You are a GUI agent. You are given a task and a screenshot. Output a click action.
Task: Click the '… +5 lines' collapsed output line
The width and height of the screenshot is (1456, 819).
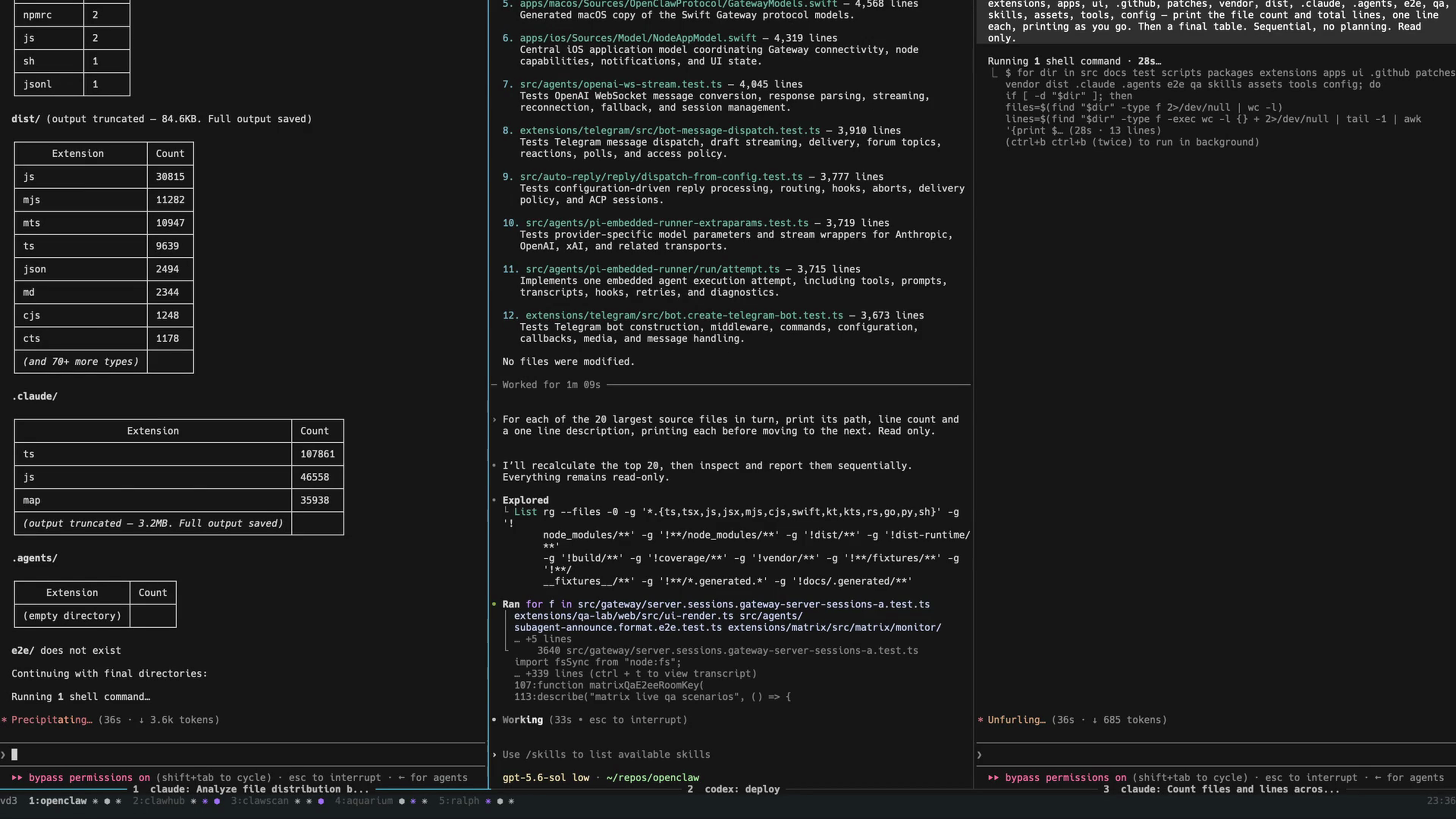coord(543,639)
